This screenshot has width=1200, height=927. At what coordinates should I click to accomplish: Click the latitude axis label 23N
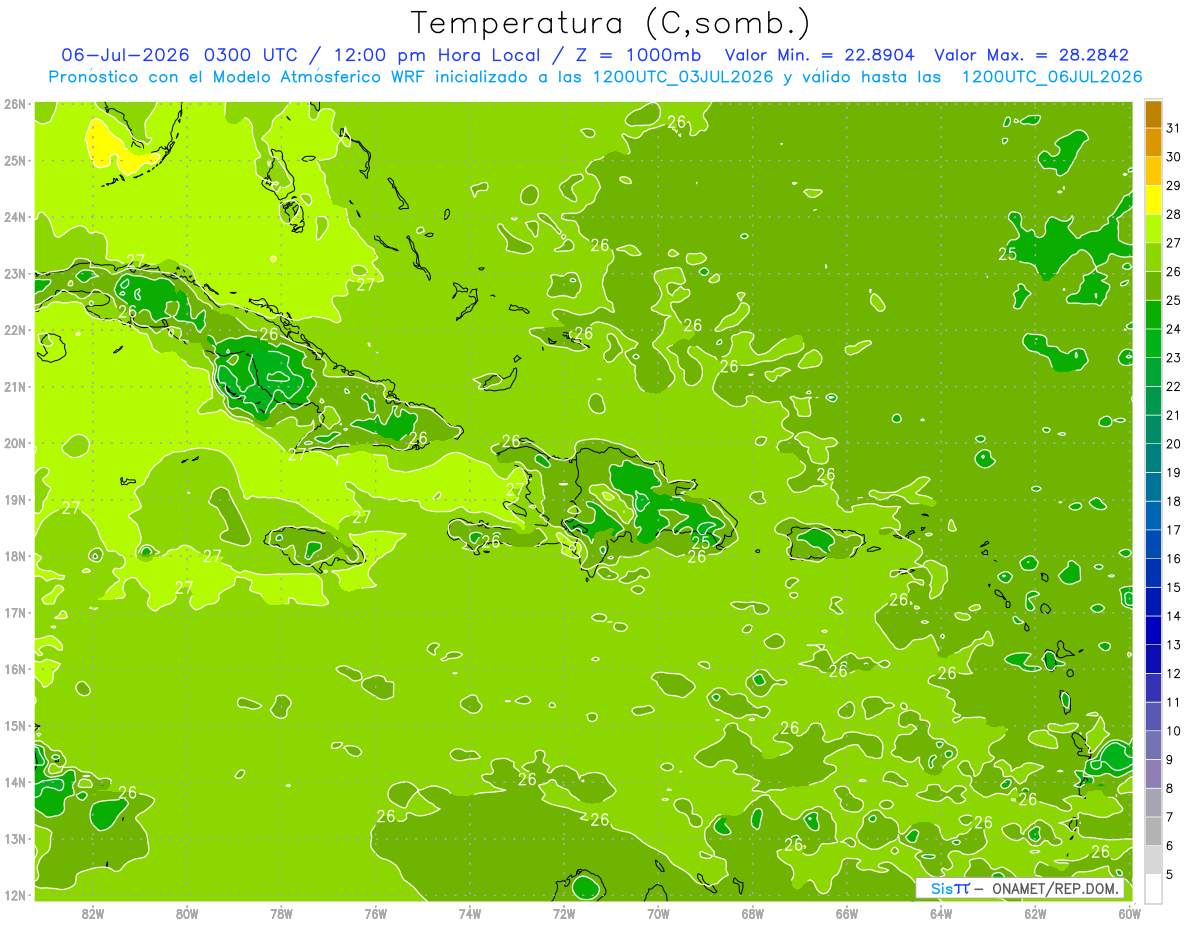pyautogui.click(x=15, y=273)
